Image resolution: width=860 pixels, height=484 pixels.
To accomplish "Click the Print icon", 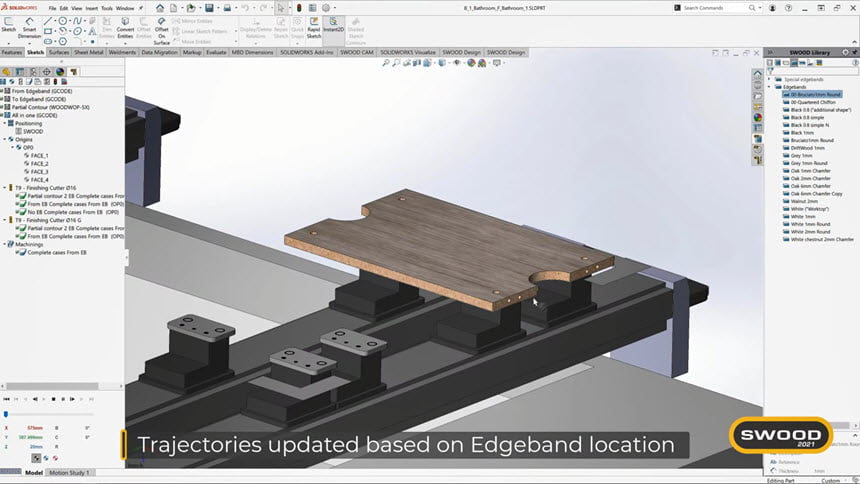I will pos(227,8).
